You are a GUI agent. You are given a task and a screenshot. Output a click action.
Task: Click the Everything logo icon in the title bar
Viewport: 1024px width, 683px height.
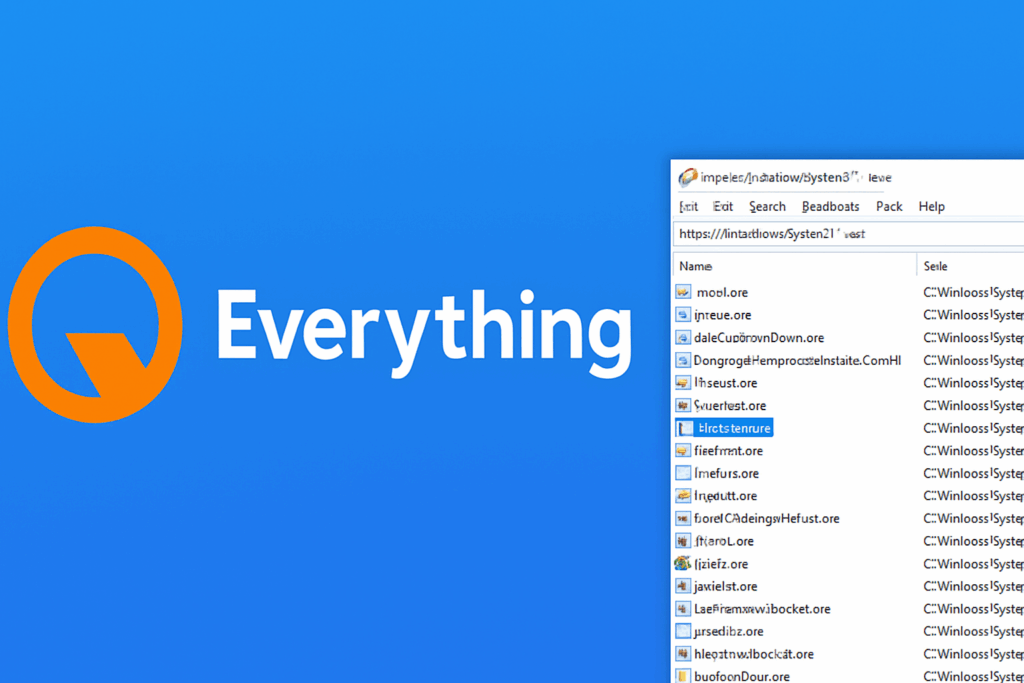click(687, 177)
